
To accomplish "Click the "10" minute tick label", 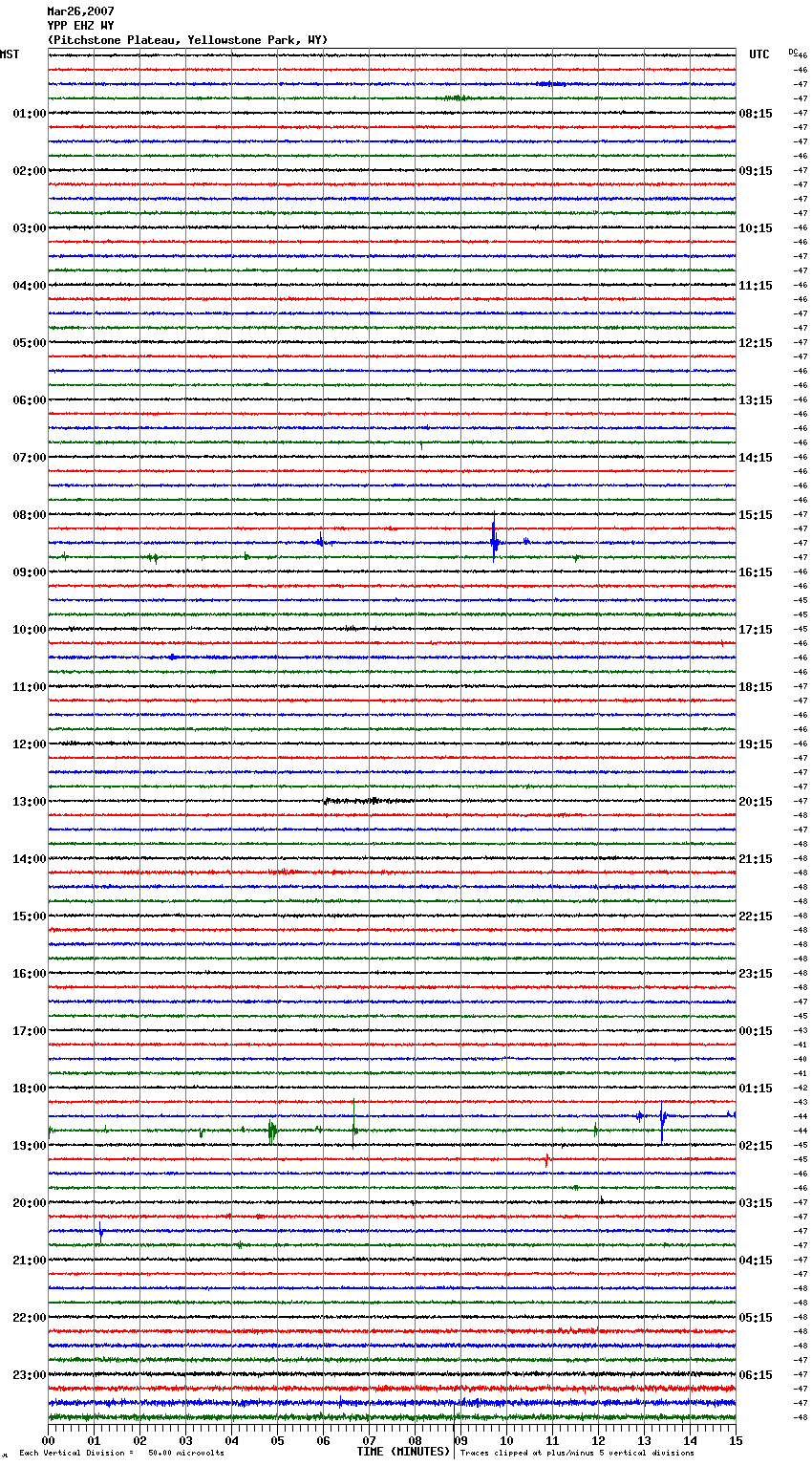I will tap(506, 1440).
